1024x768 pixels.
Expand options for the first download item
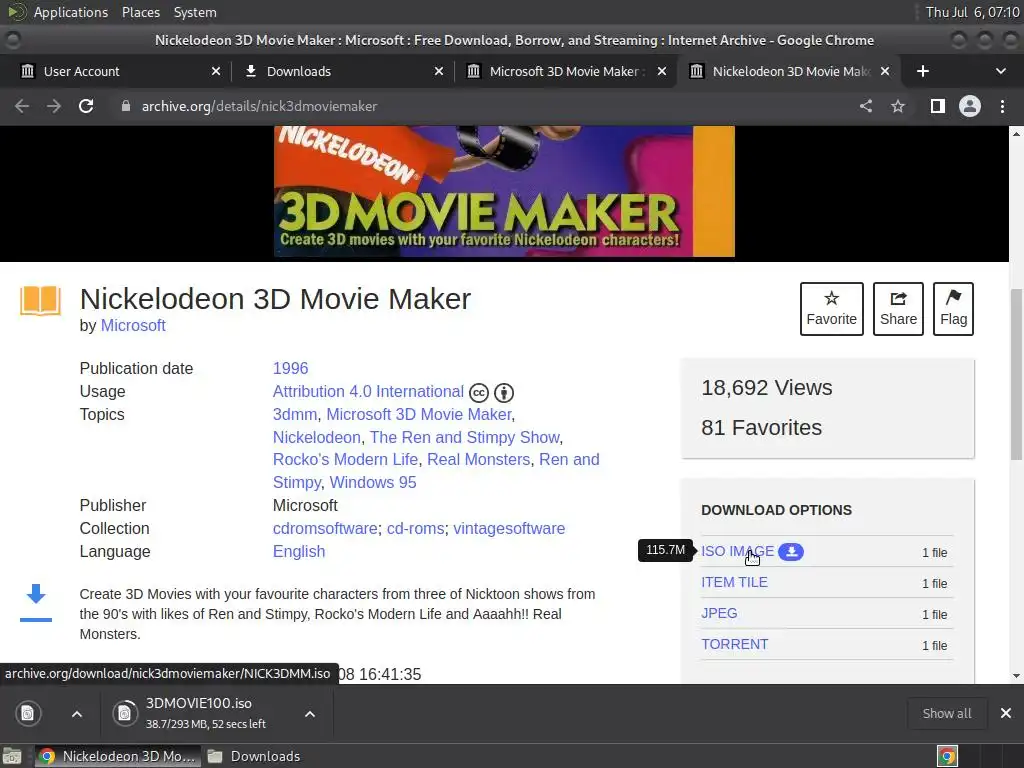(x=76, y=714)
